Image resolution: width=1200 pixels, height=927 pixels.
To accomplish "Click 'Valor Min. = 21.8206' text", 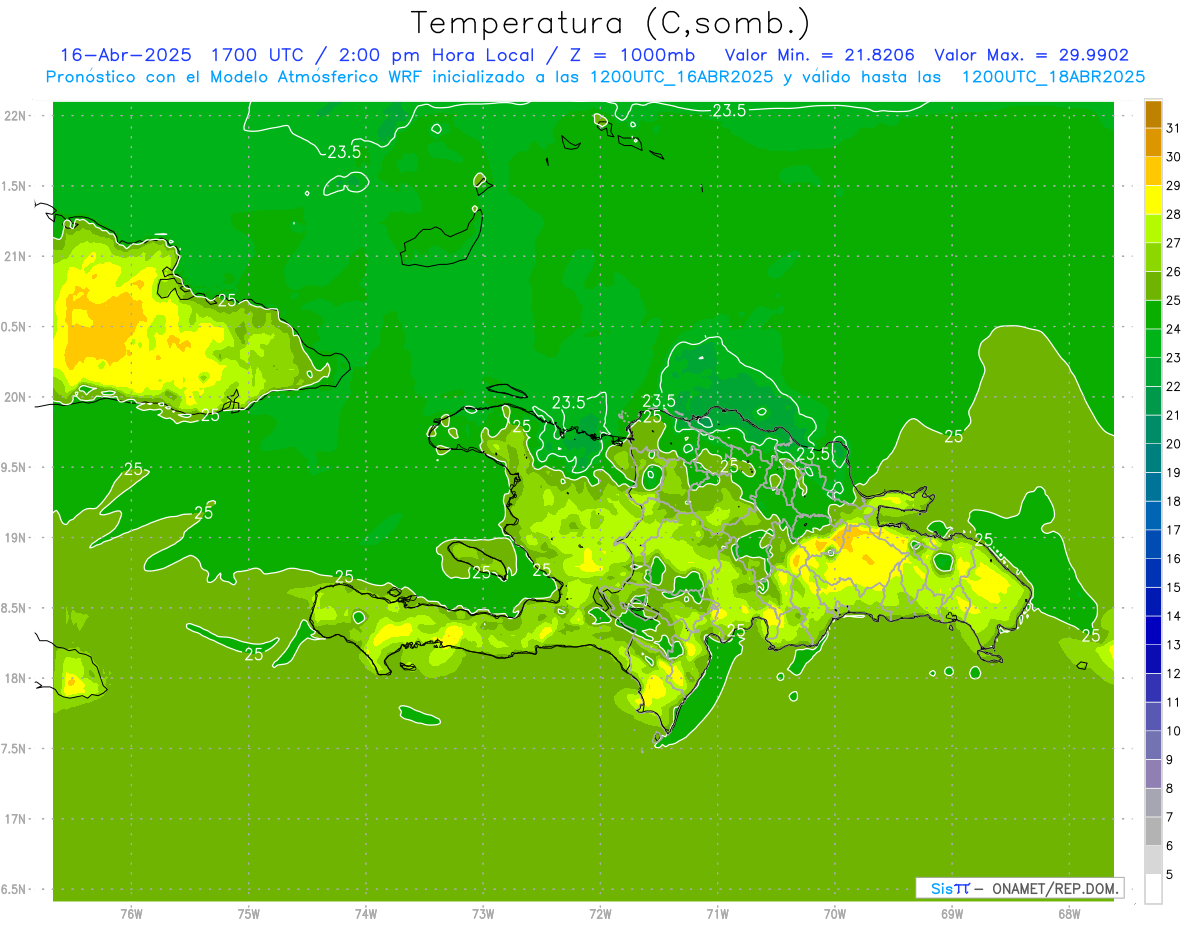I will (820, 55).
